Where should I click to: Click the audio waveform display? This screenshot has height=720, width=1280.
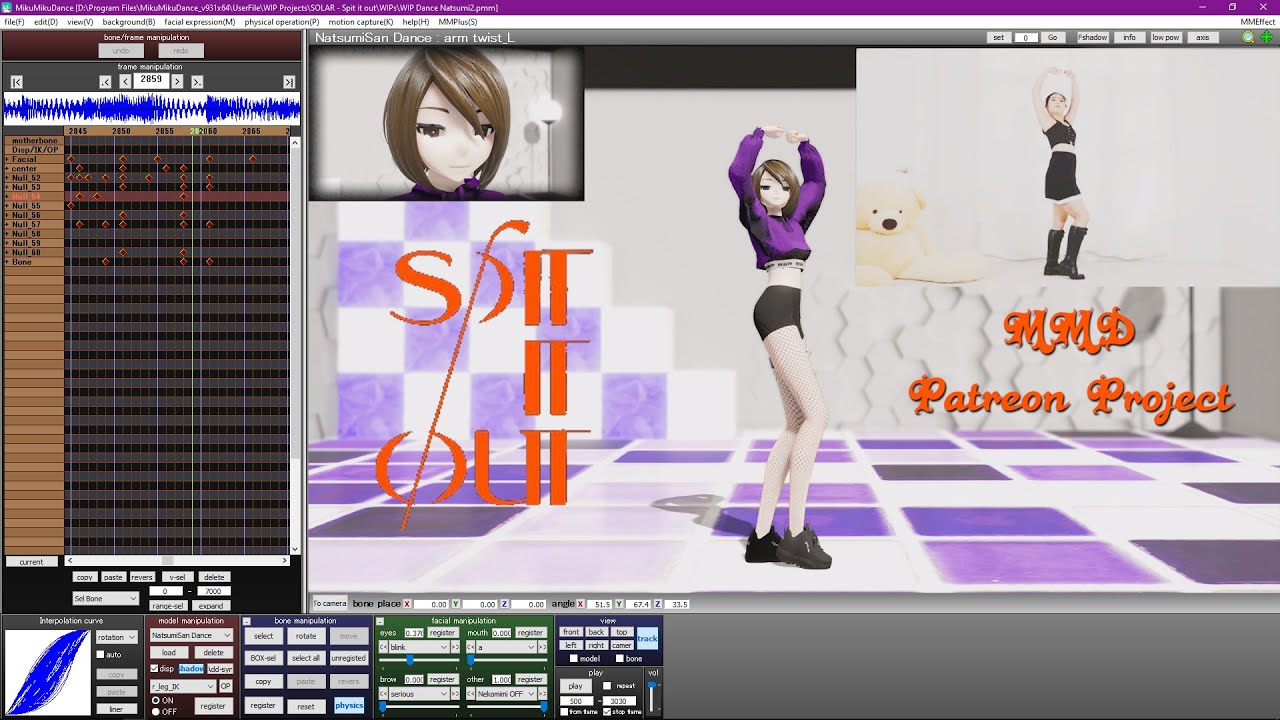tap(151, 108)
